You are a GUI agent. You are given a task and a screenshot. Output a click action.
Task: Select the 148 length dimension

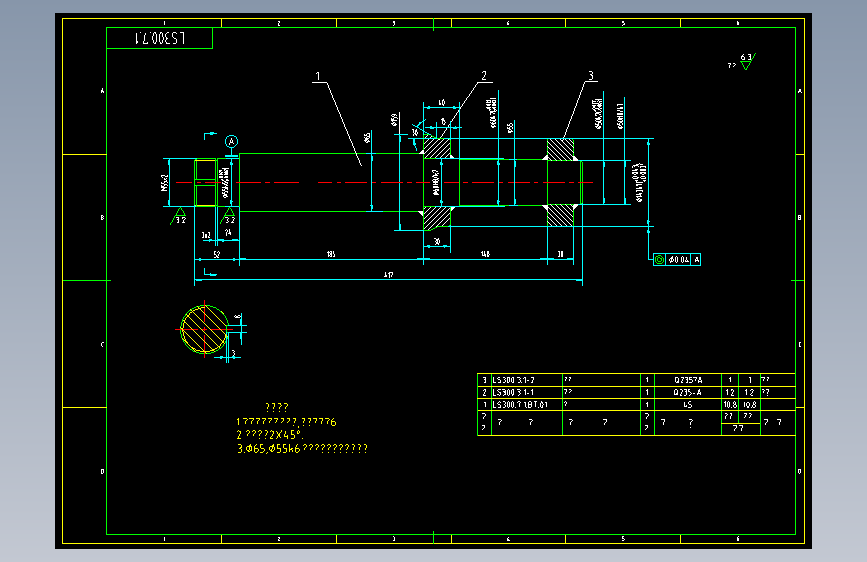pos(485,254)
